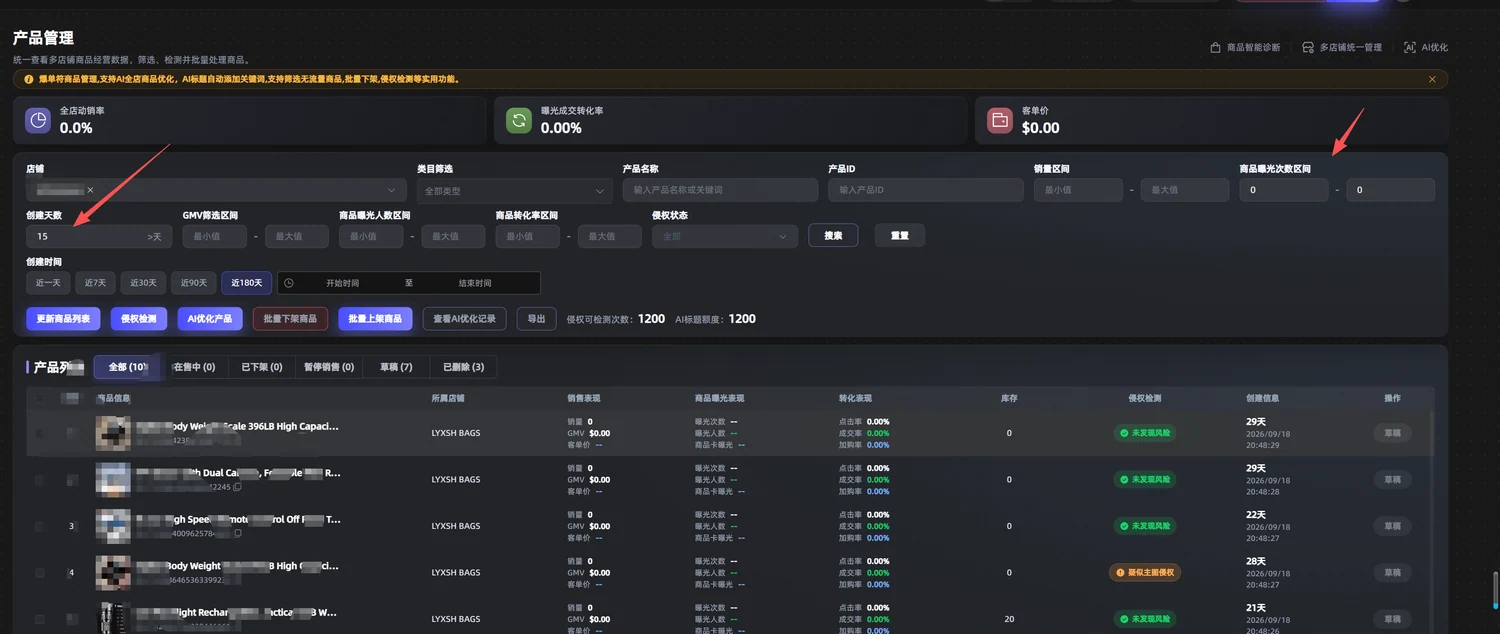
Task: Click the AI优化产品 button
Action: tap(210, 319)
